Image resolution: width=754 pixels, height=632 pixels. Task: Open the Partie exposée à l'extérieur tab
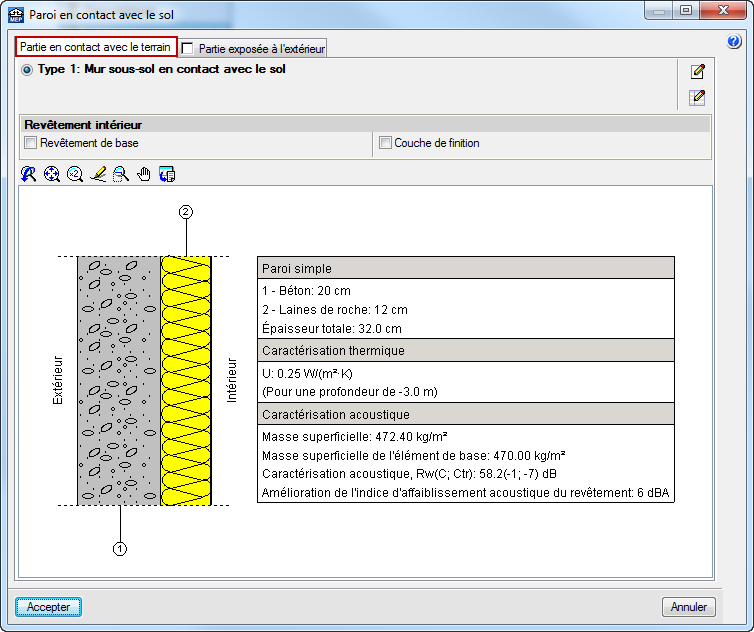pyautogui.click(x=260, y=49)
